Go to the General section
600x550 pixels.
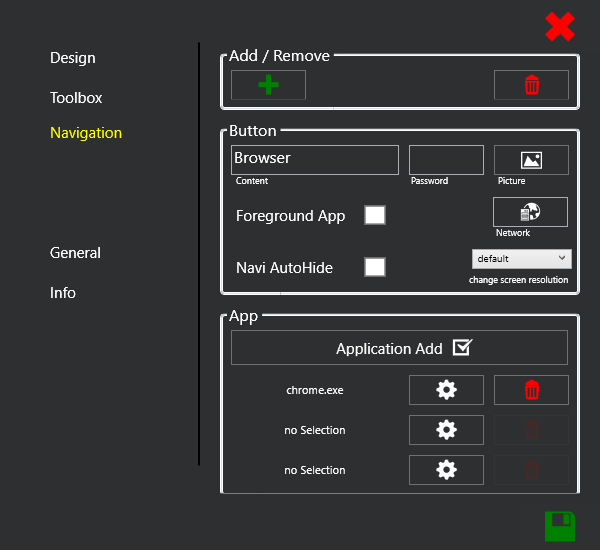(x=75, y=253)
